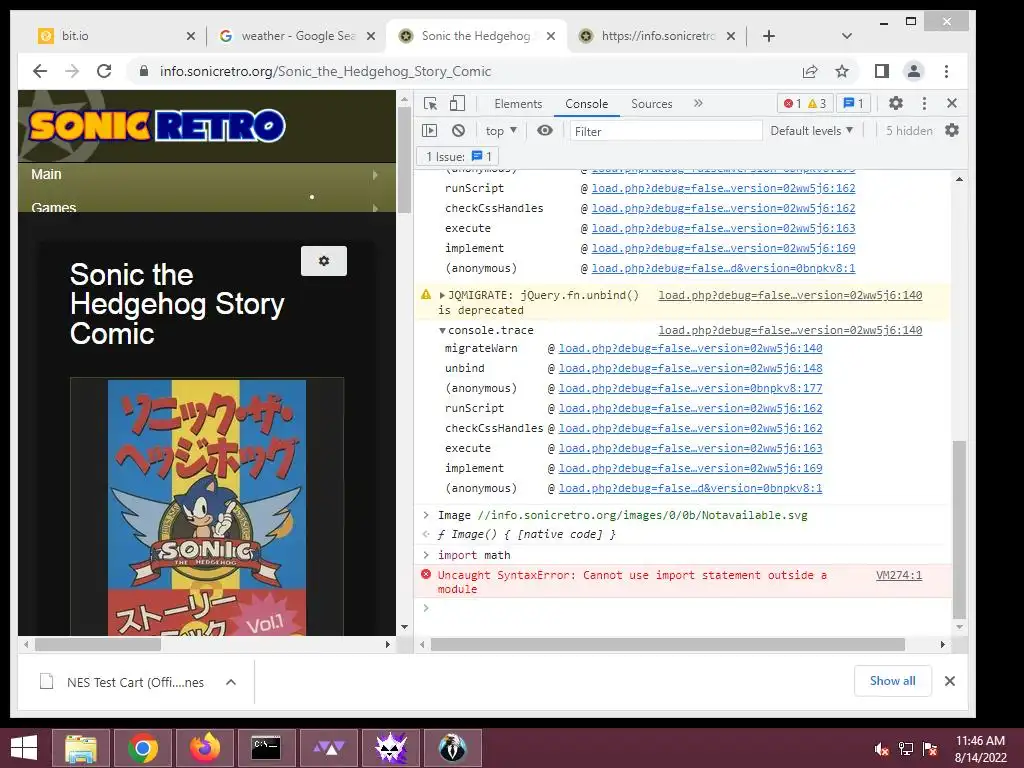Open the top execution context dropdown
Screen dimensions: 1024x768
[501, 131]
